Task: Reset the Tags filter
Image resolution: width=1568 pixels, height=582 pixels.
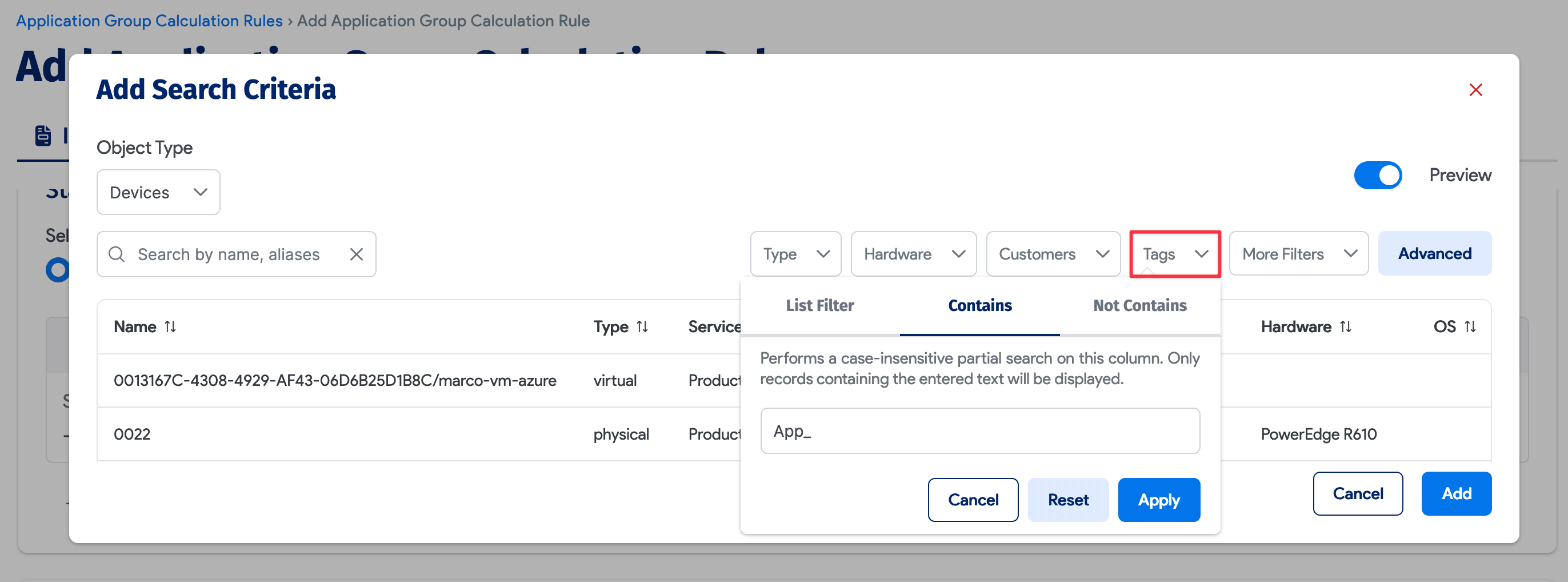Action: 1067,500
